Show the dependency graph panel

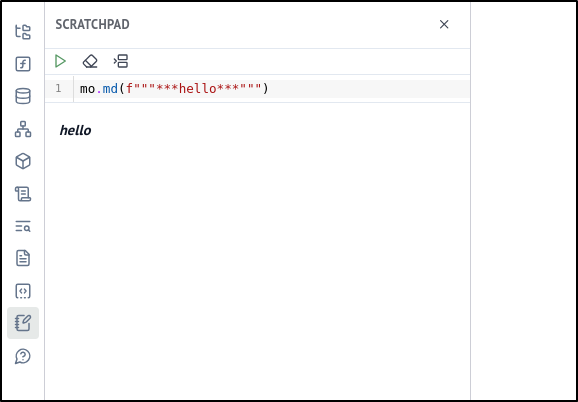(x=23, y=129)
